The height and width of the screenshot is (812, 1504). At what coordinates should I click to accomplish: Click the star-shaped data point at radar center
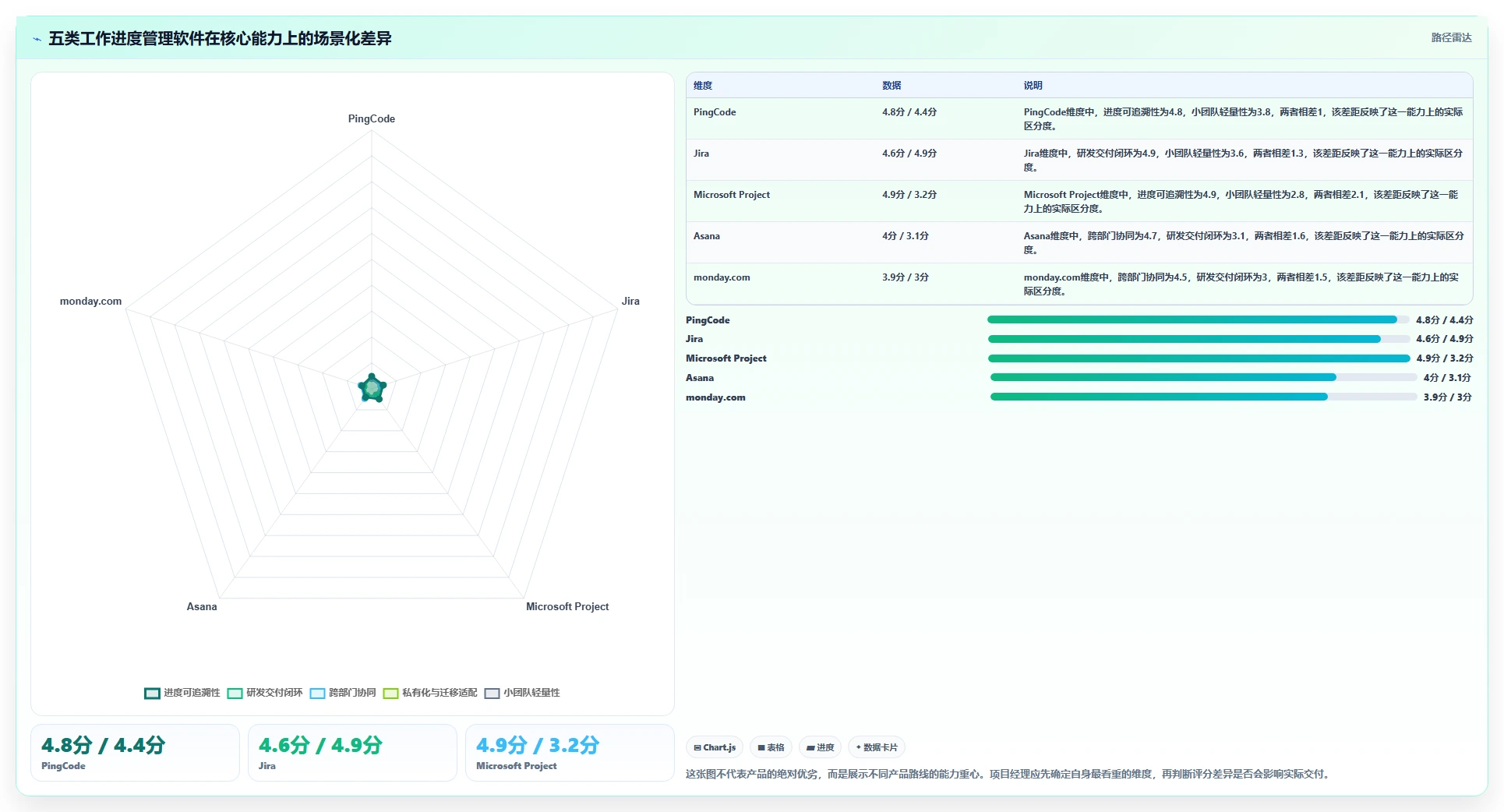(372, 387)
